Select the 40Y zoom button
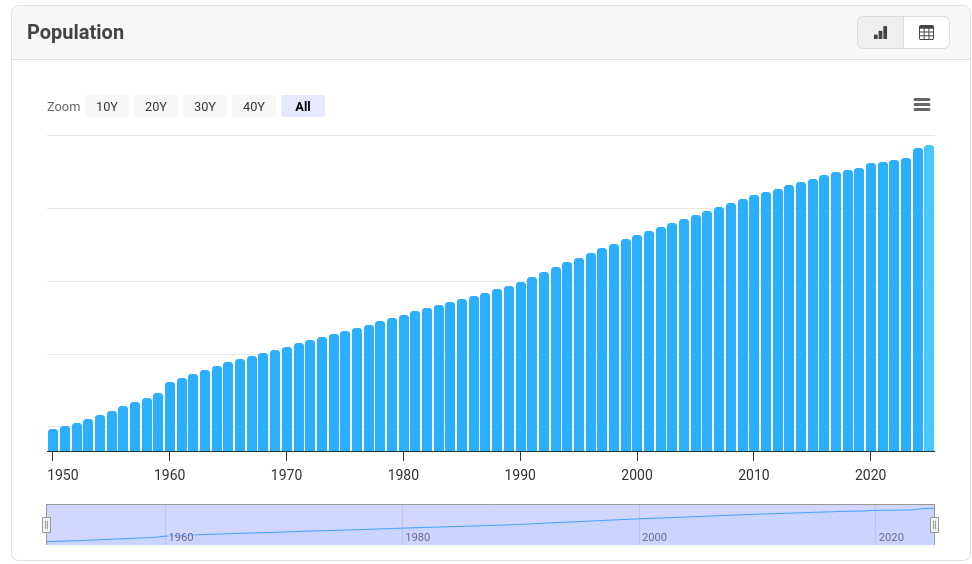 (254, 106)
